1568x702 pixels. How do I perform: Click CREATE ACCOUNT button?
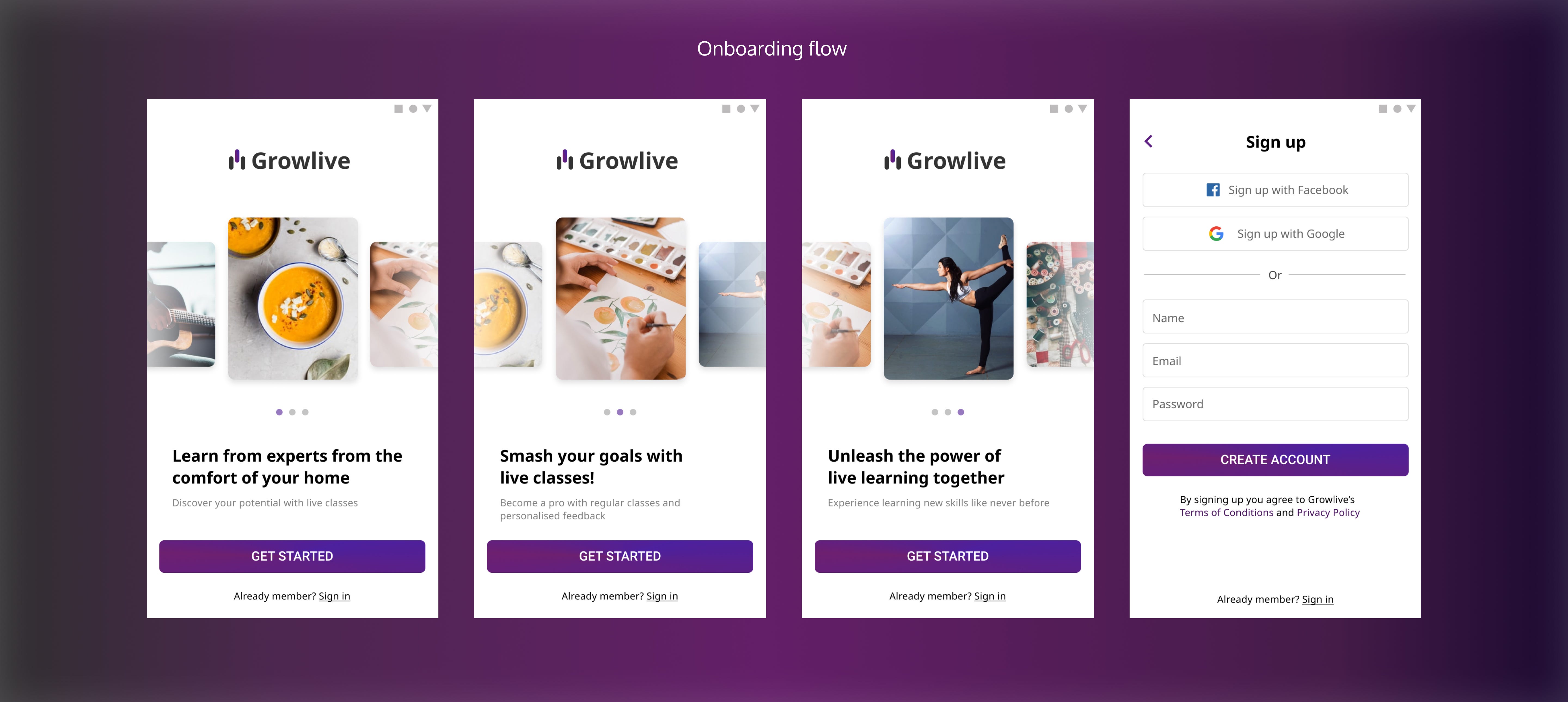pyautogui.click(x=1275, y=460)
